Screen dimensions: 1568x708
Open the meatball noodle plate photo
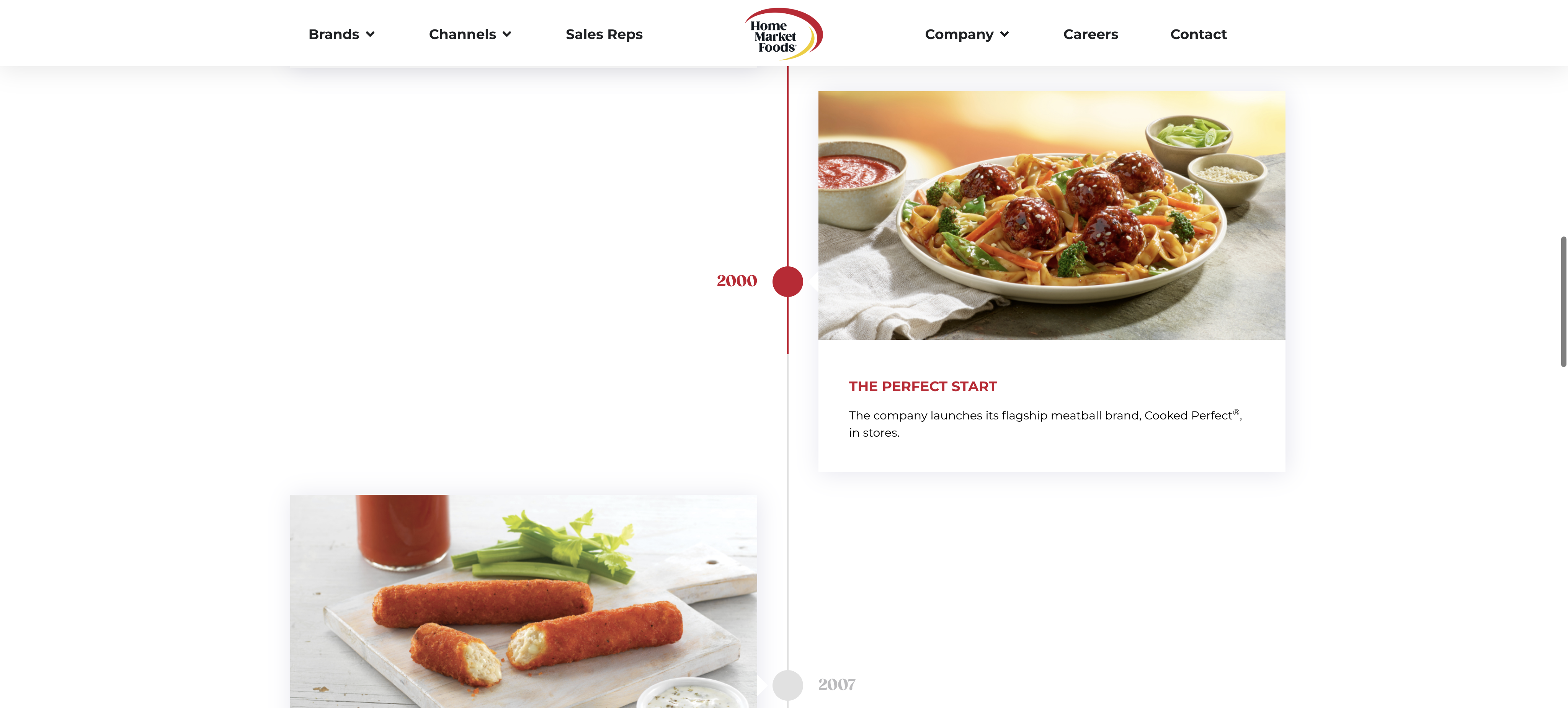[x=1051, y=215]
